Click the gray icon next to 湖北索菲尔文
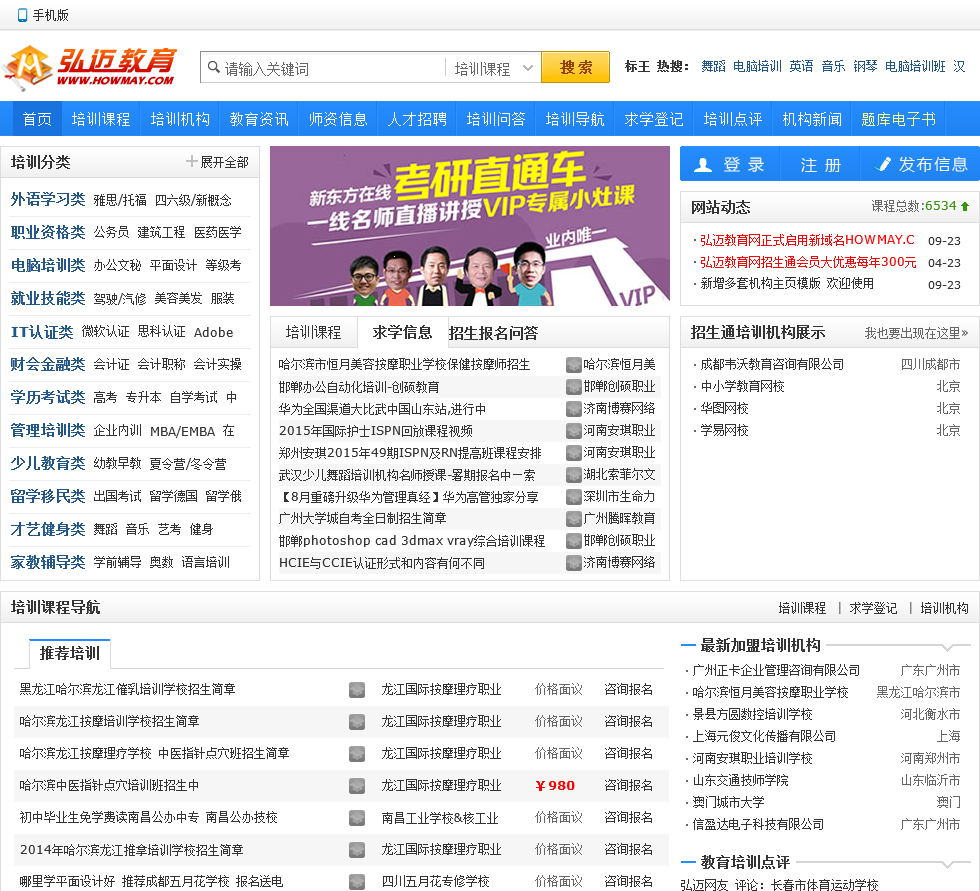980x891 pixels. coord(573,475)
